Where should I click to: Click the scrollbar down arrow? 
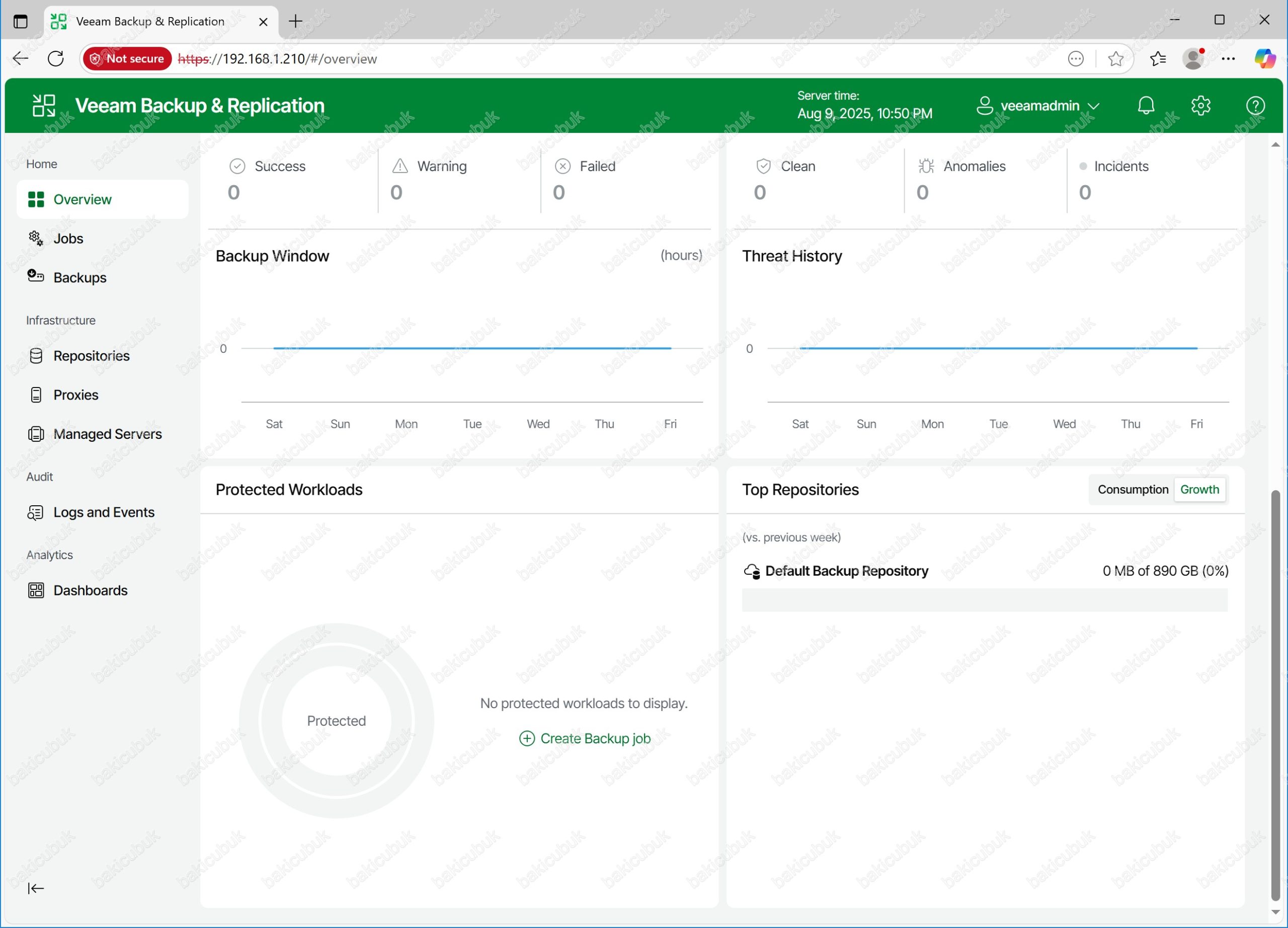pyautogui.click(x=1275, y=912)
